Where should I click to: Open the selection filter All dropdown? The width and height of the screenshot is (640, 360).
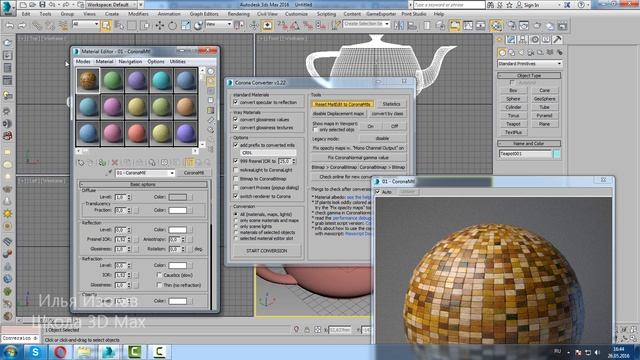85,24
